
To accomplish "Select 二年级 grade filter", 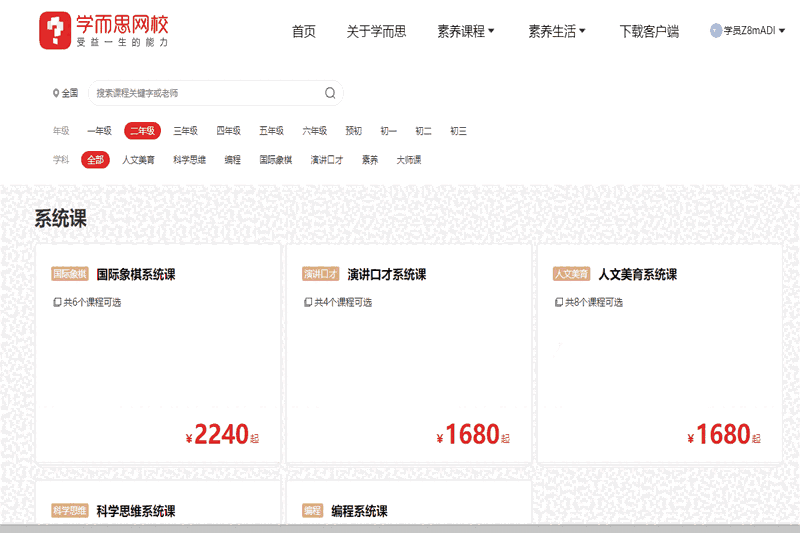I will point(142,131).
